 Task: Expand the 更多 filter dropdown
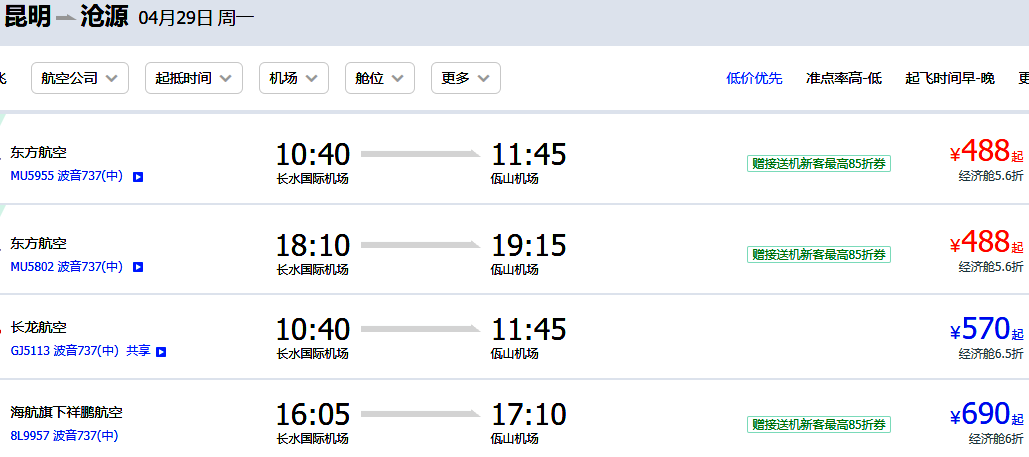(x=466, y=78)
